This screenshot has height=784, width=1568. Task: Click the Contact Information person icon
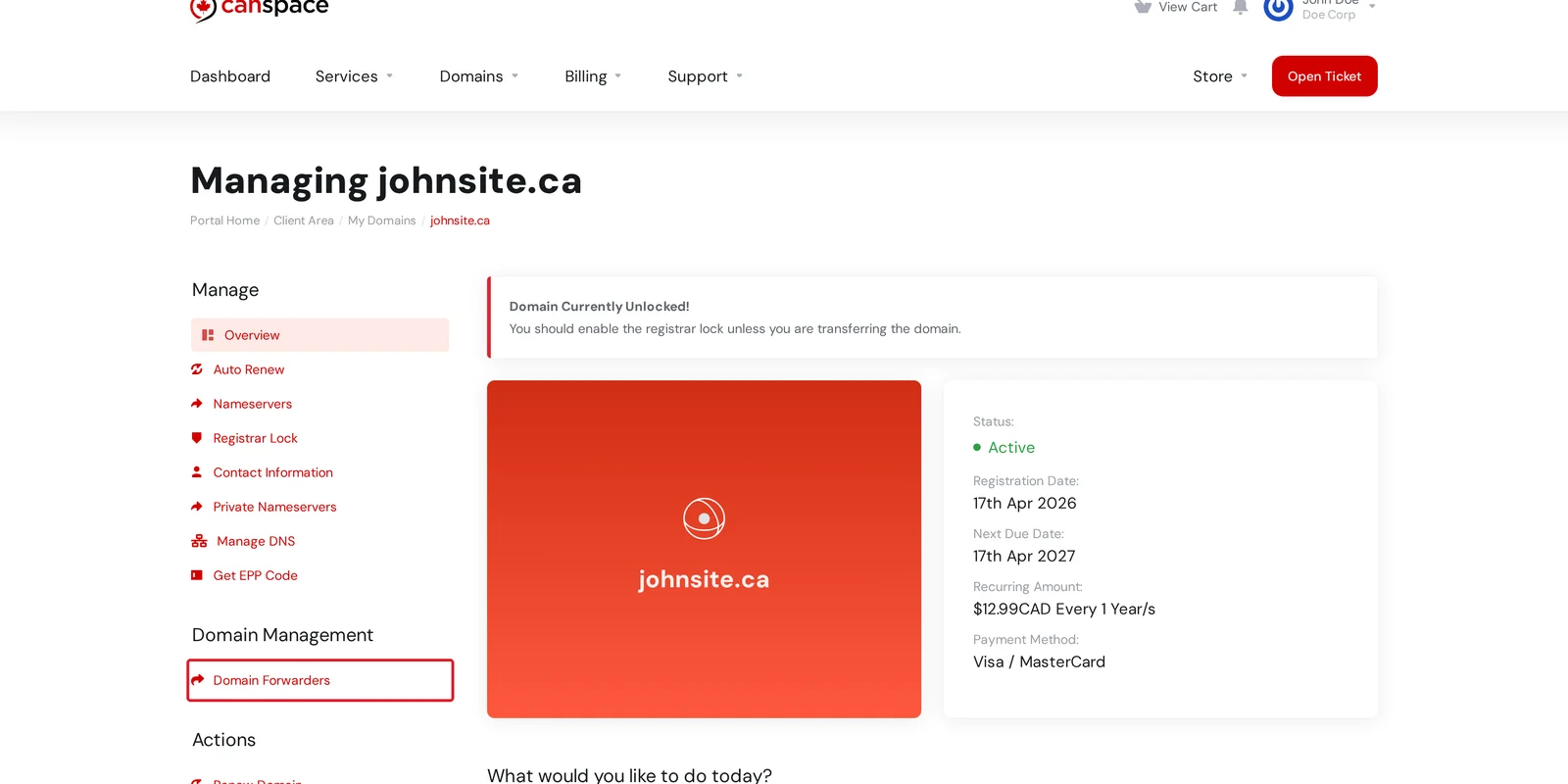(197, 472)
